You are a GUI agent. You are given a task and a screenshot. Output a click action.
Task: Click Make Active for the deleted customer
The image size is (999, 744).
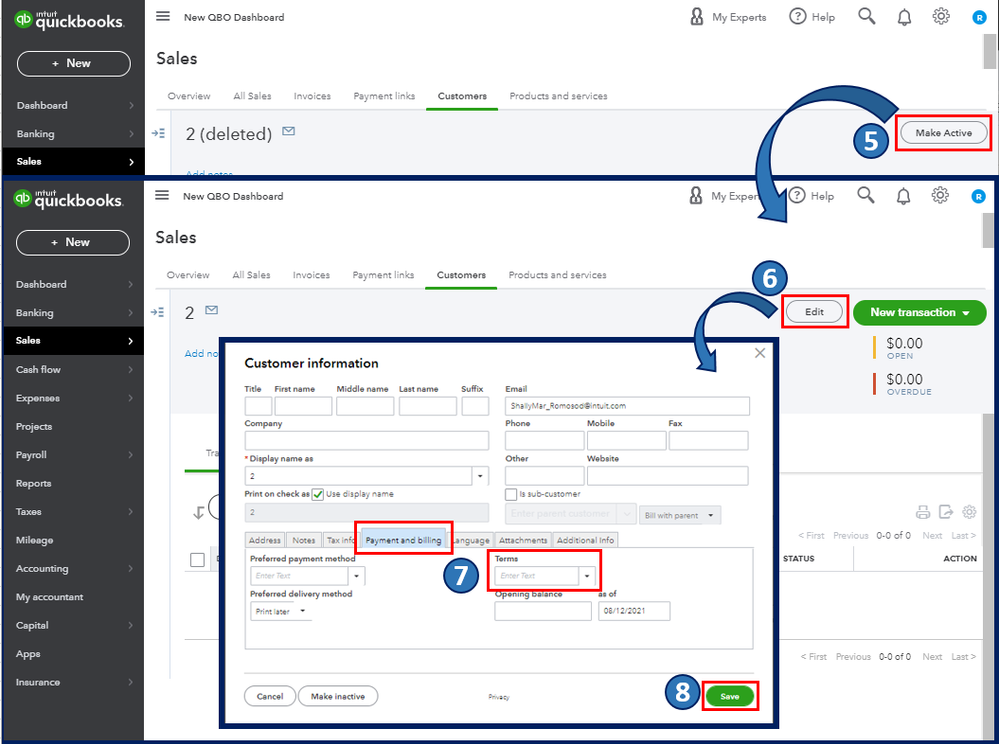pos(944,133)
